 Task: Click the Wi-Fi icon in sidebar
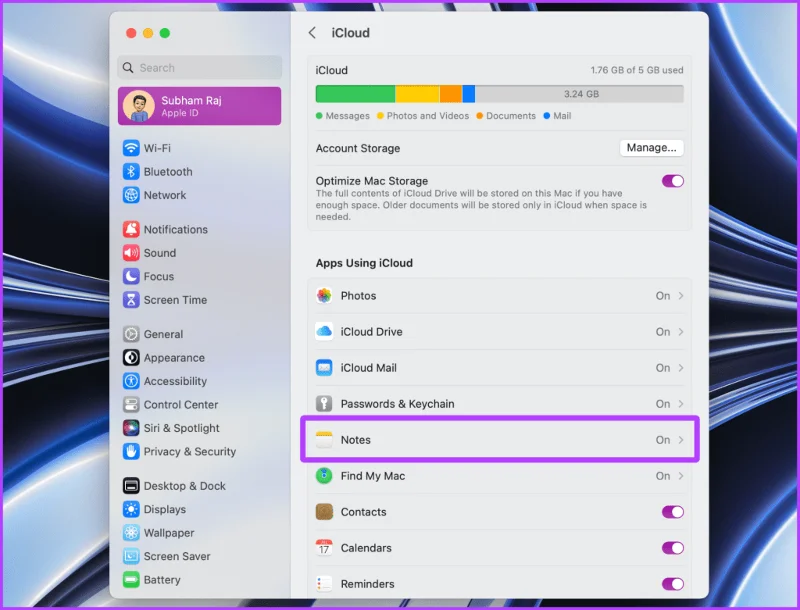pos(131,148)
